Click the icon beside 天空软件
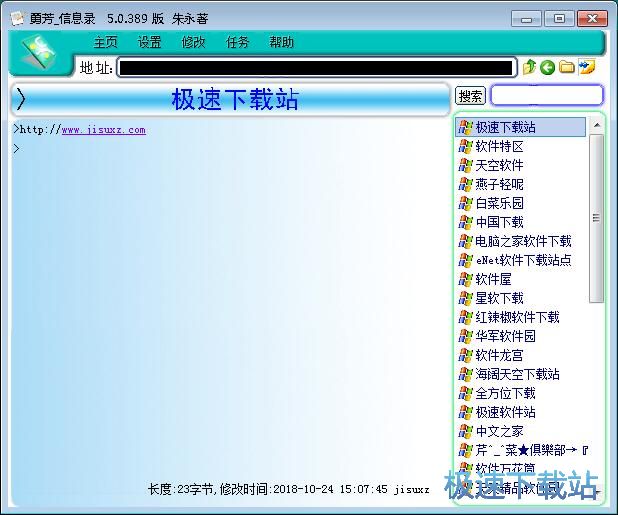The width and height of the screenshot is (618, 515). click(465, 165)
